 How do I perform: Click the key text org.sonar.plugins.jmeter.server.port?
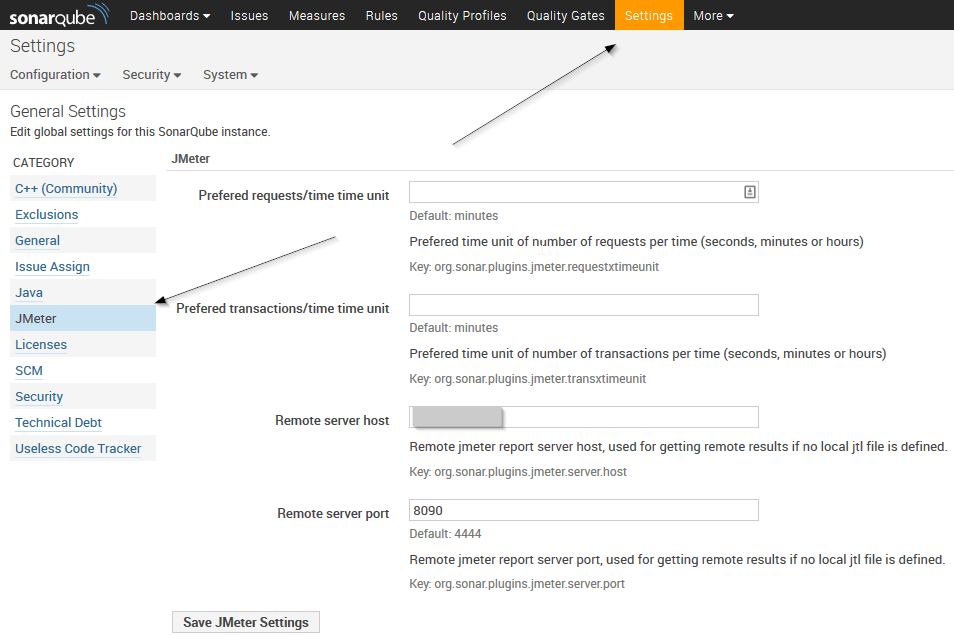coord(529,584)
